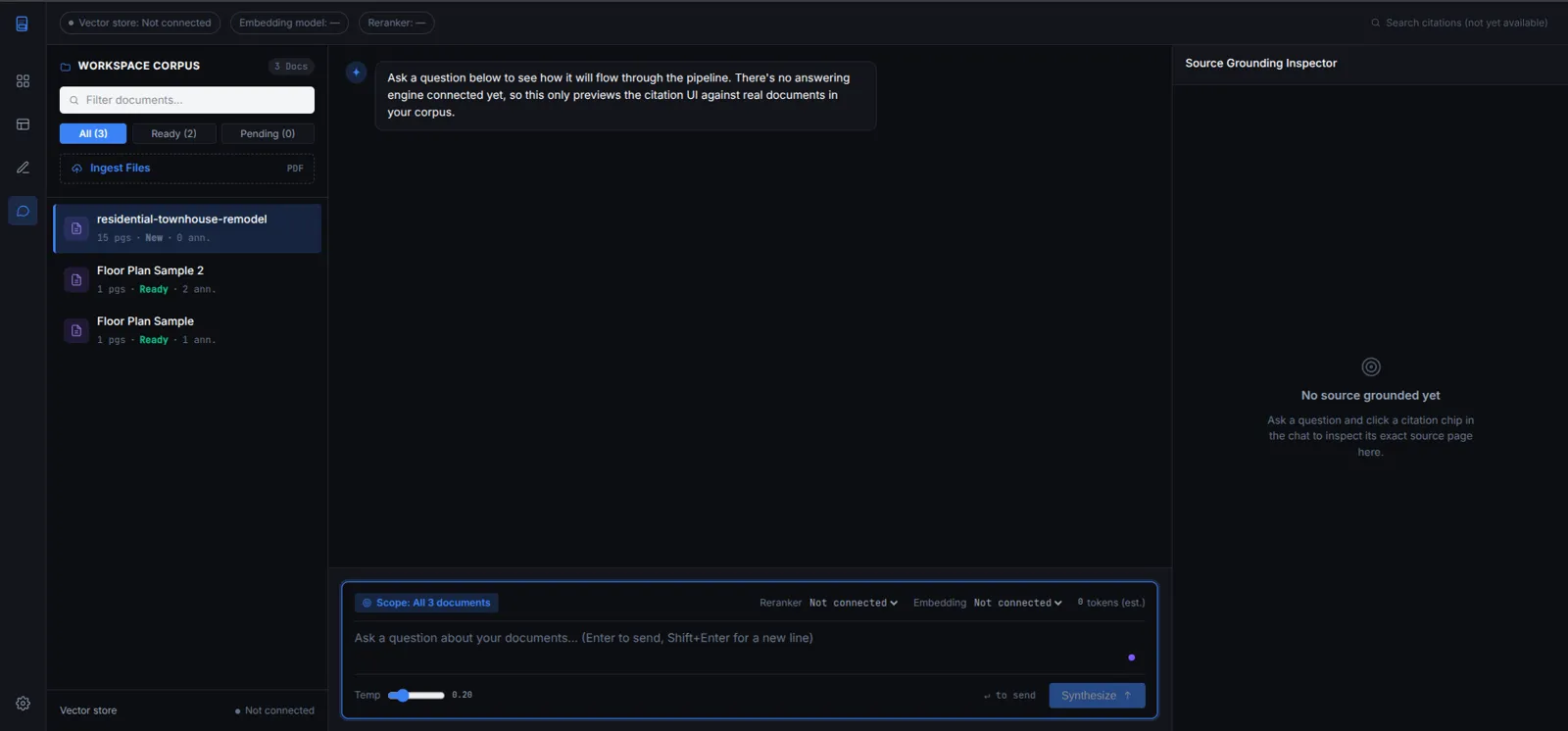1568x731 pixels.
Task: Click the Floor Plan Sample 2 file icon
Action: [76, 279]
